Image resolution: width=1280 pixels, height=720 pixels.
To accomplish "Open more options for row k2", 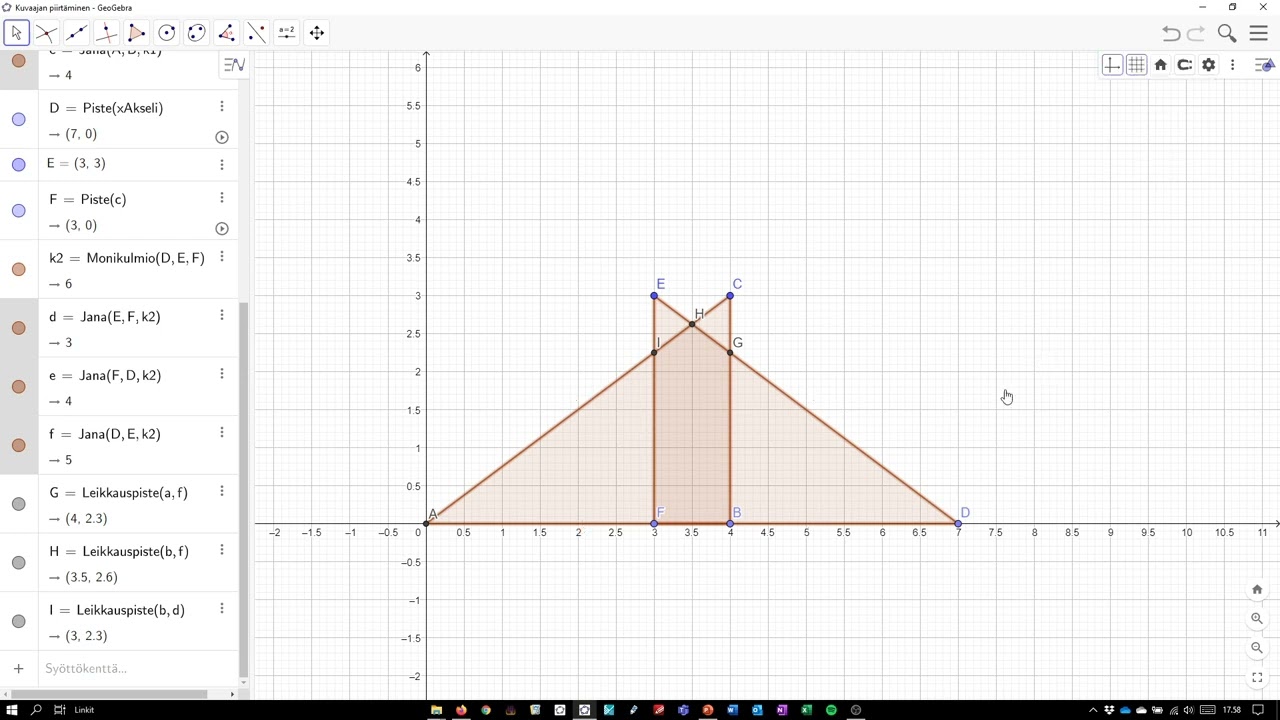I will tap(222, 257).
